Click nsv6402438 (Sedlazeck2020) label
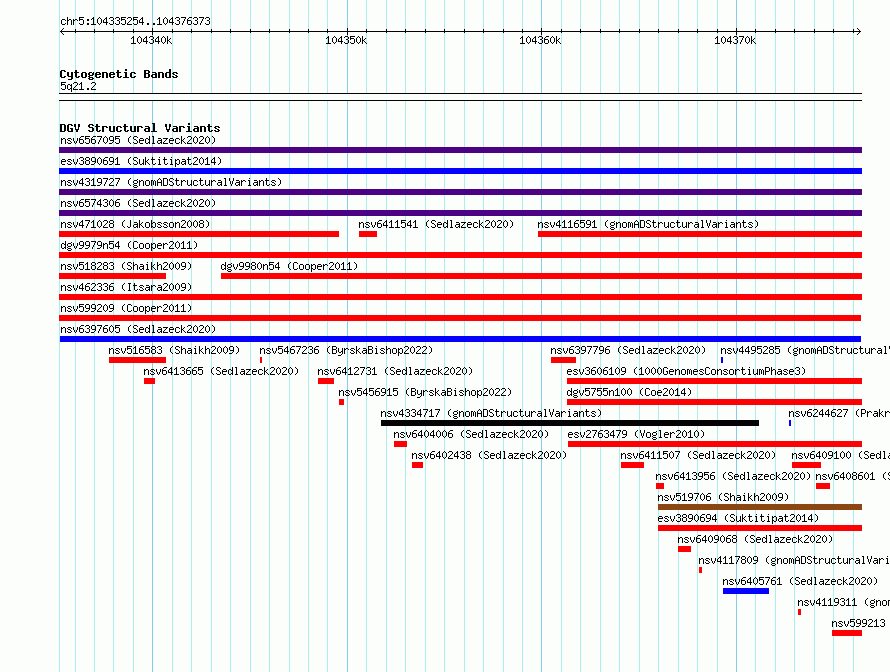 (x=489, y=455)
